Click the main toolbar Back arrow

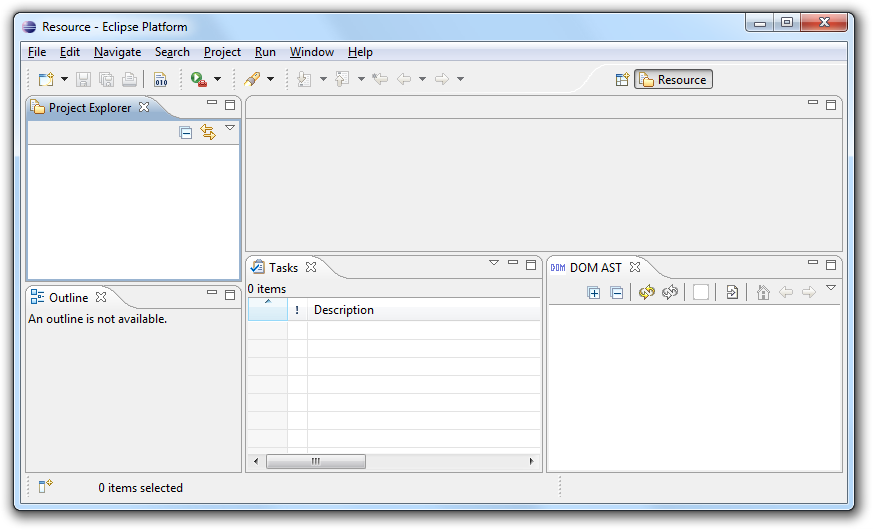pyautogui.click(x=404, y=79)
